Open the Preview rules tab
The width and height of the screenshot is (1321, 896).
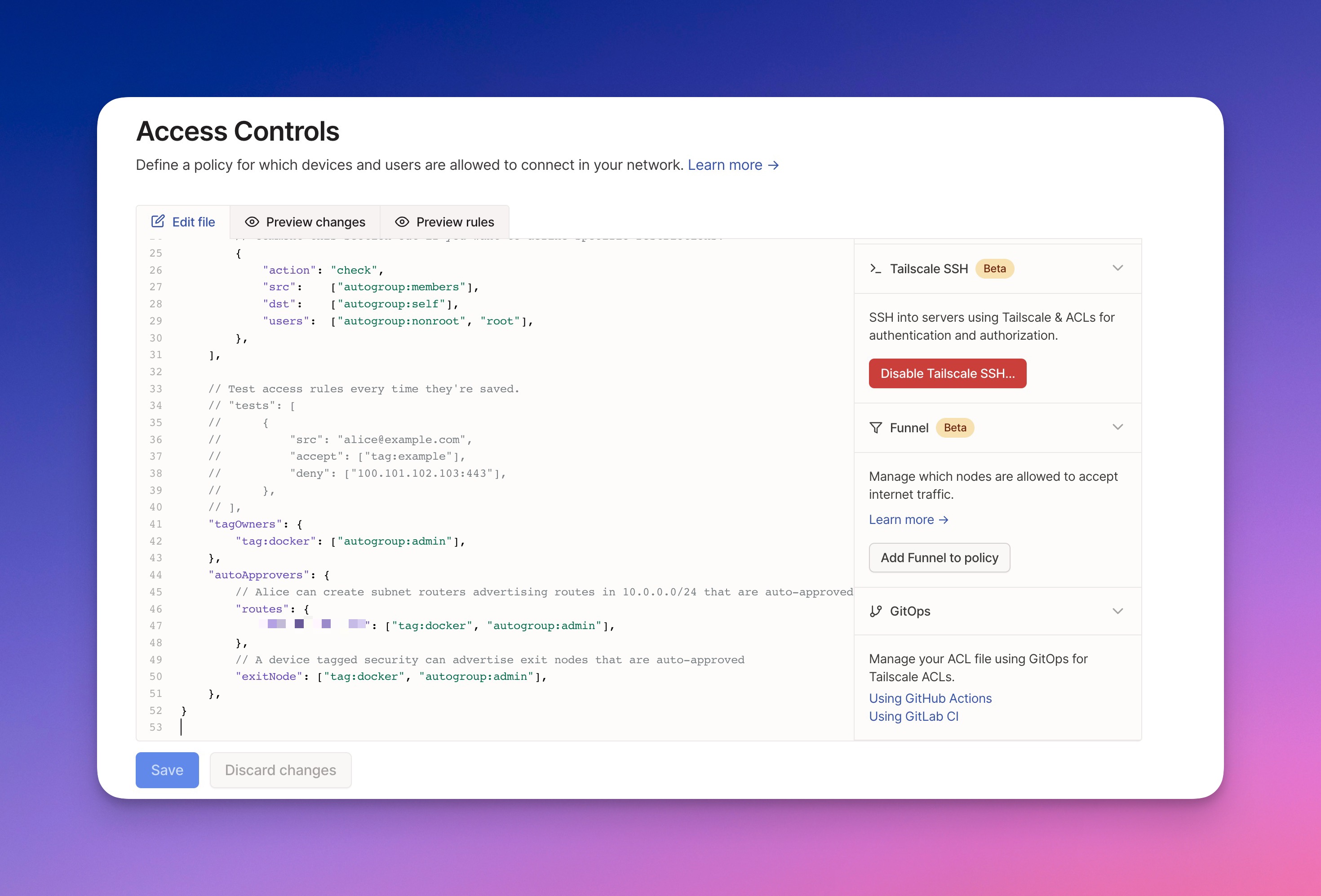coord(444,222)
